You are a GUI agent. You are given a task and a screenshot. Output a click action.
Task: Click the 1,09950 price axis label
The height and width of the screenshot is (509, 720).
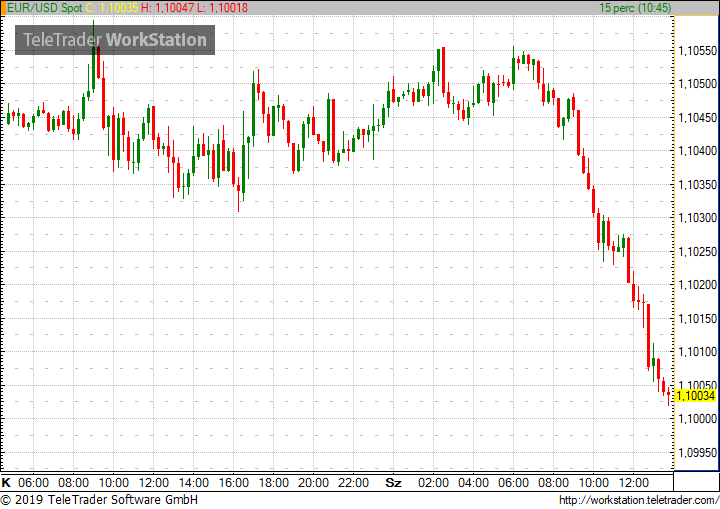pyautogui.click(x=698, y=452)
